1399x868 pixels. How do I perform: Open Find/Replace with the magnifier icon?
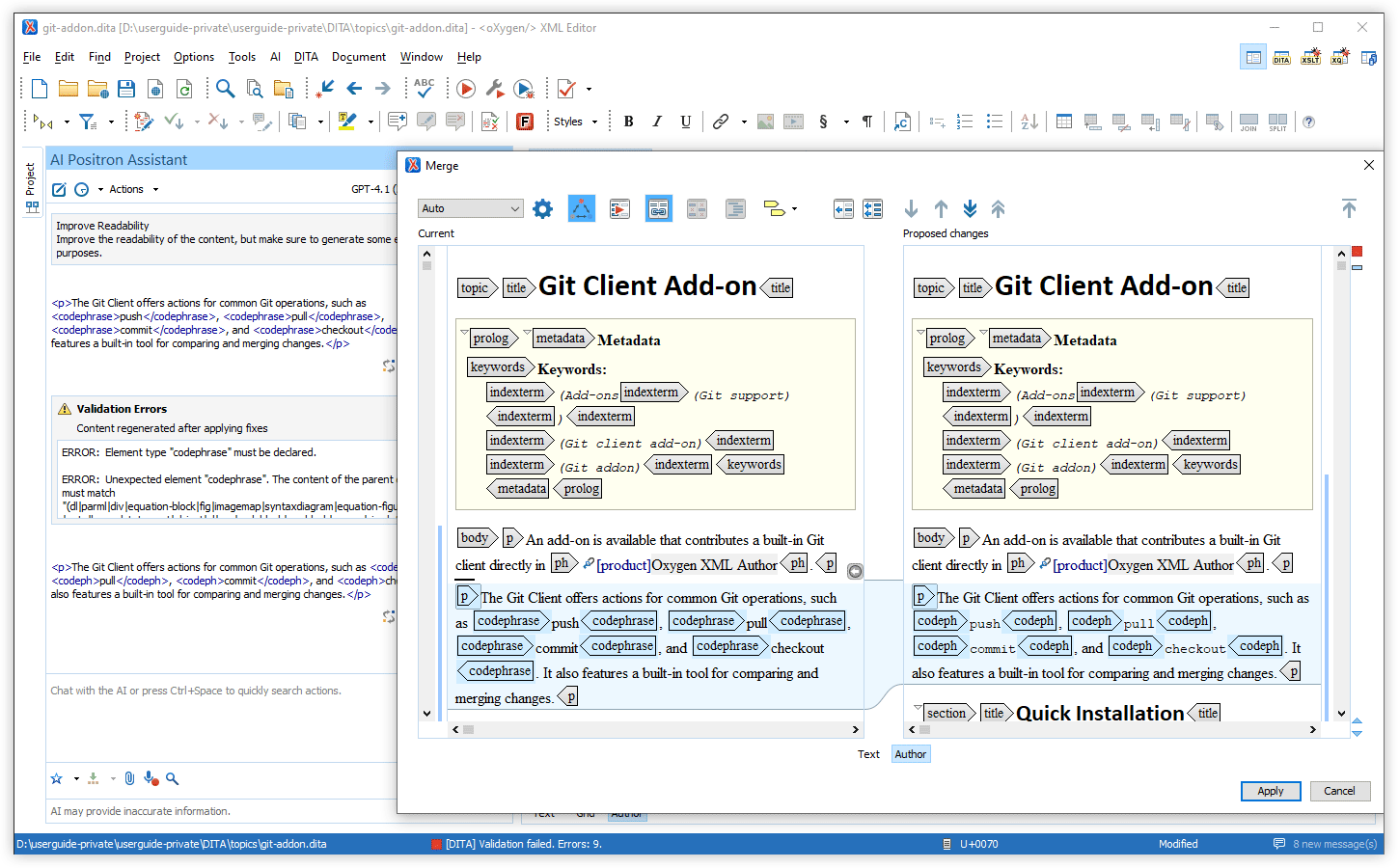pos(225,89)
